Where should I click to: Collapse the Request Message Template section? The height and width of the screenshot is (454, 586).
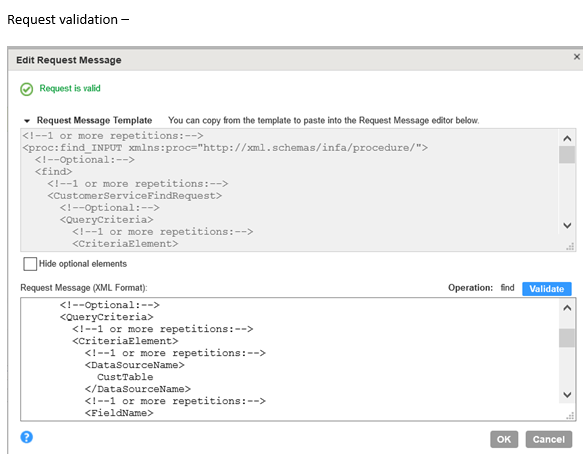click(x=27, y=121)
